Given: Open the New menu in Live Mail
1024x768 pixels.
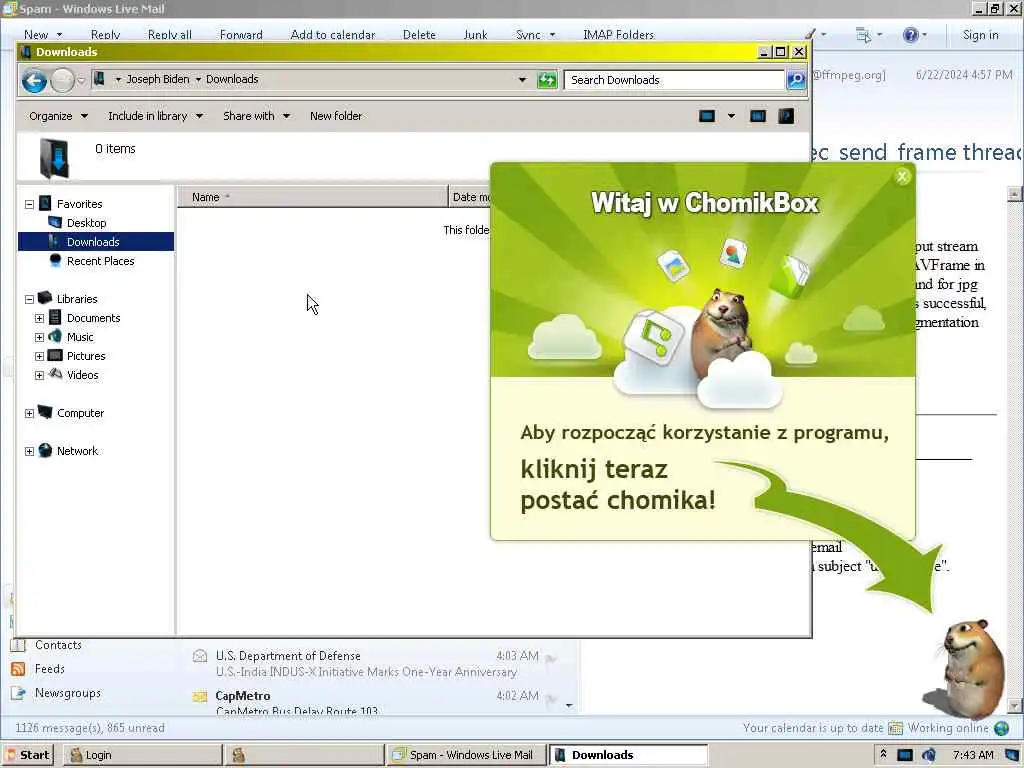Looking at the screenshot, I should pos(43,35).
